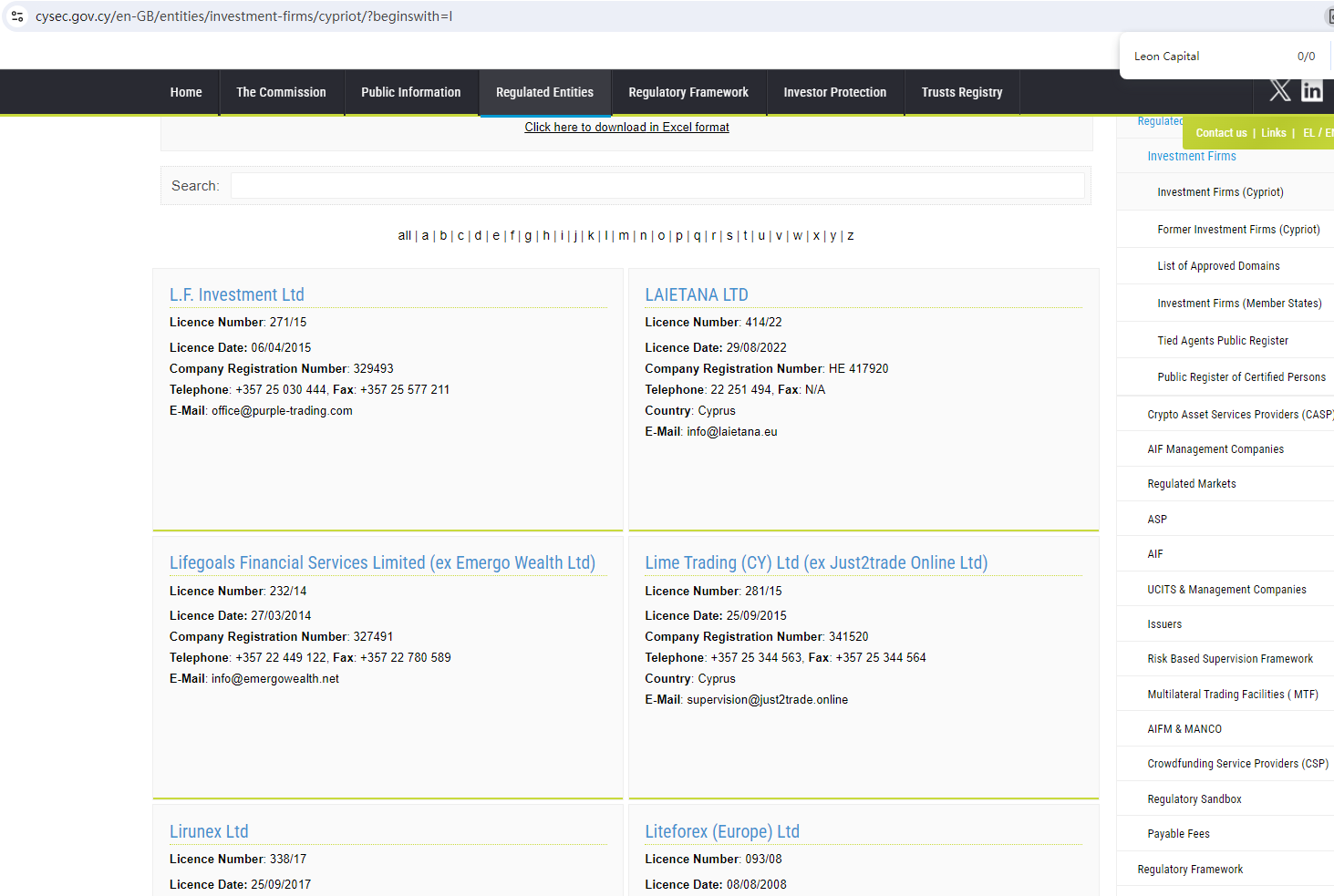Select Former Investment Firms (Cypriot) in sidebar

tap(1237, 230)
